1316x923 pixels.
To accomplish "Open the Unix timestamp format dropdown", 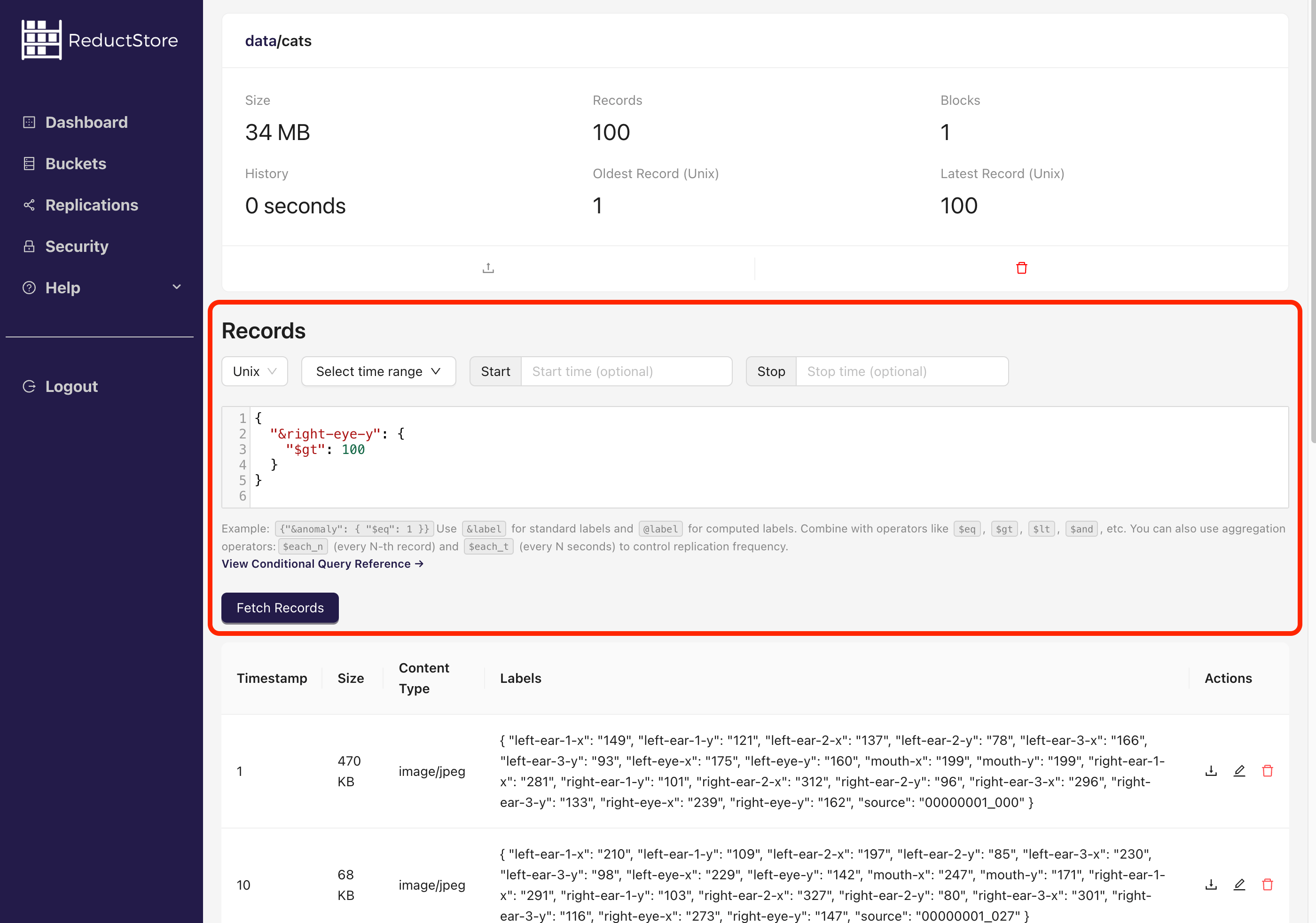I will [x=254, y=371].
